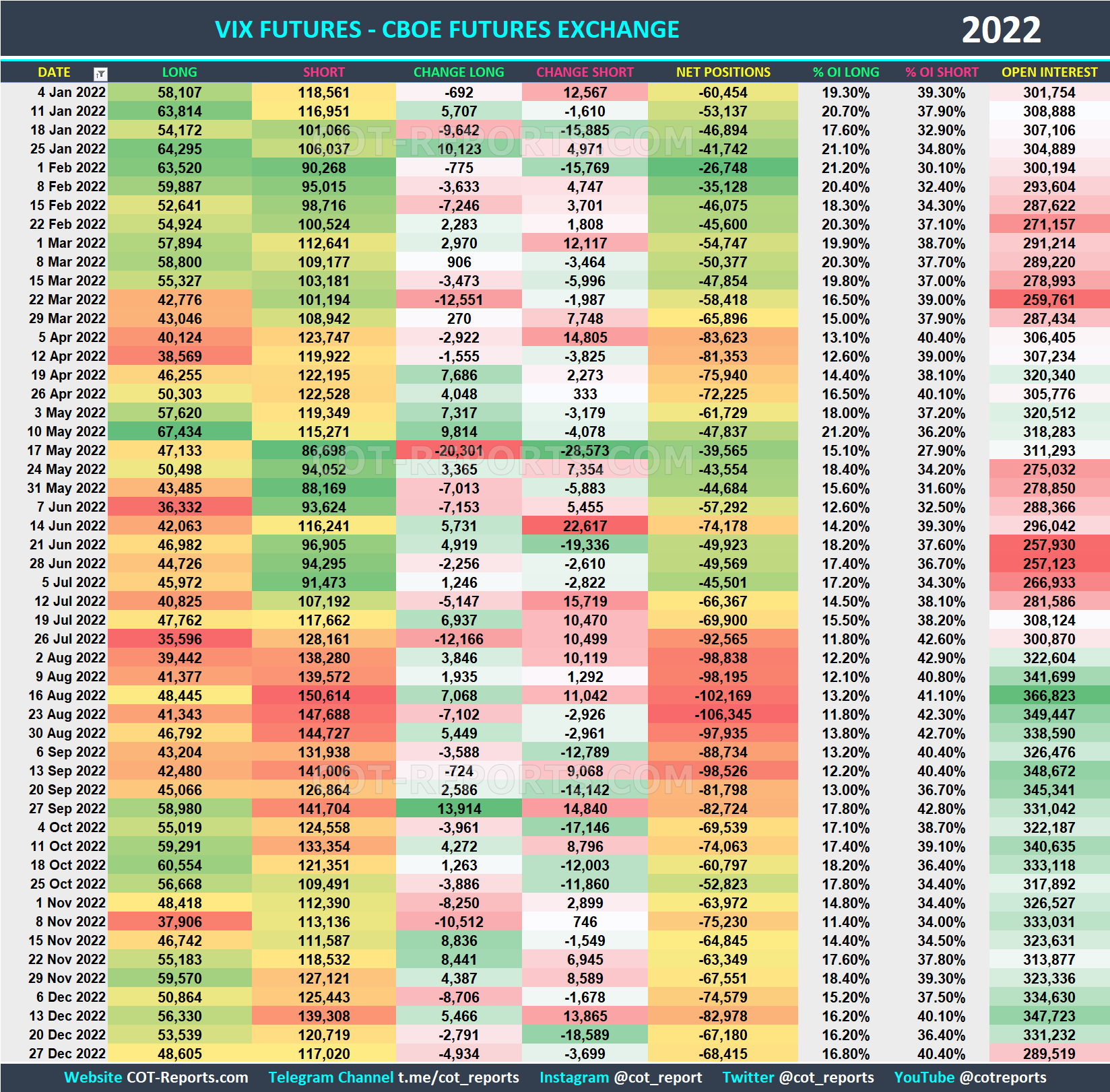Select the CHANGE LONG column header
Image resolution: width=1110 pixels, height=1092 pixels.
pos(458,73)
